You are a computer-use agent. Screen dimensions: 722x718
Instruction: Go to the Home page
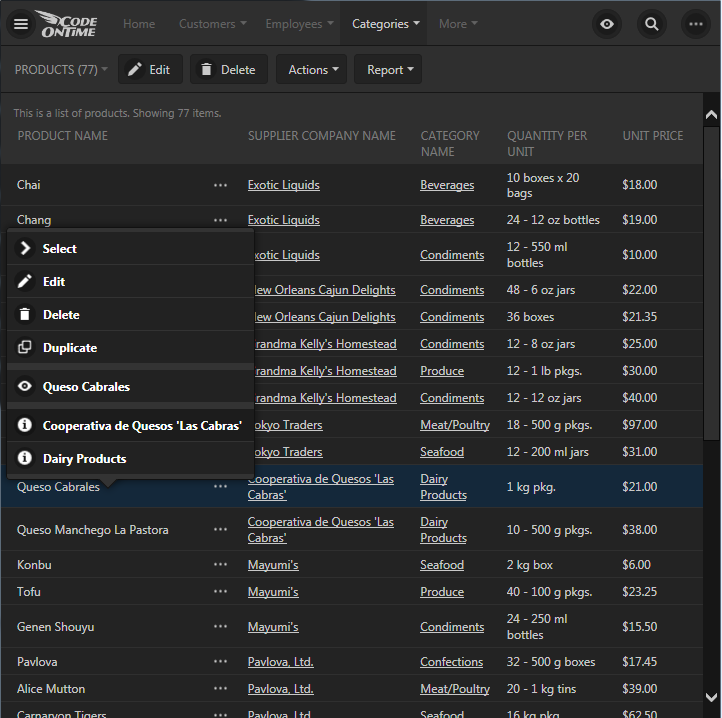(139, 23)
